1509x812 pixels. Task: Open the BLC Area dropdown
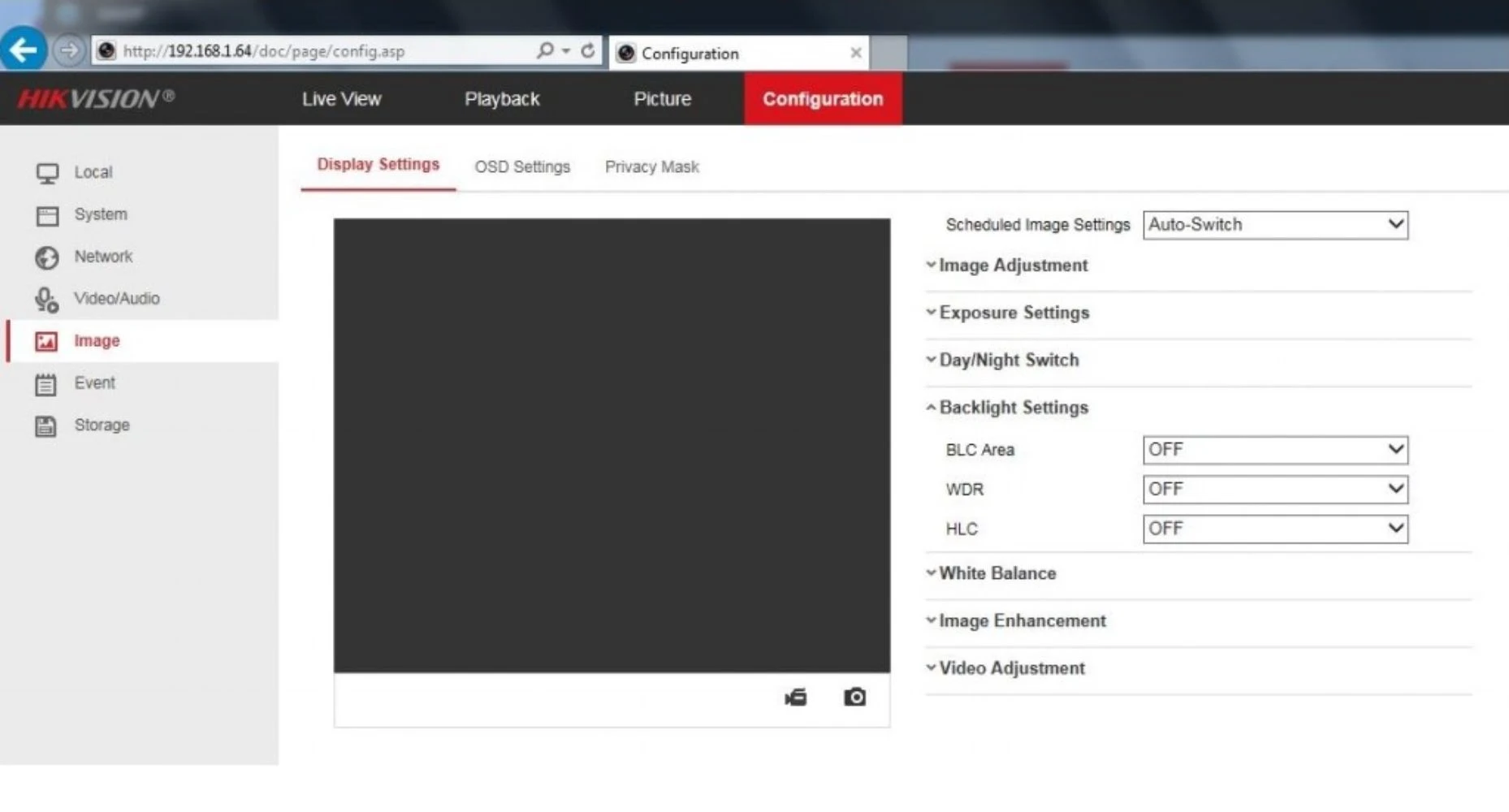pos(1275,450)
